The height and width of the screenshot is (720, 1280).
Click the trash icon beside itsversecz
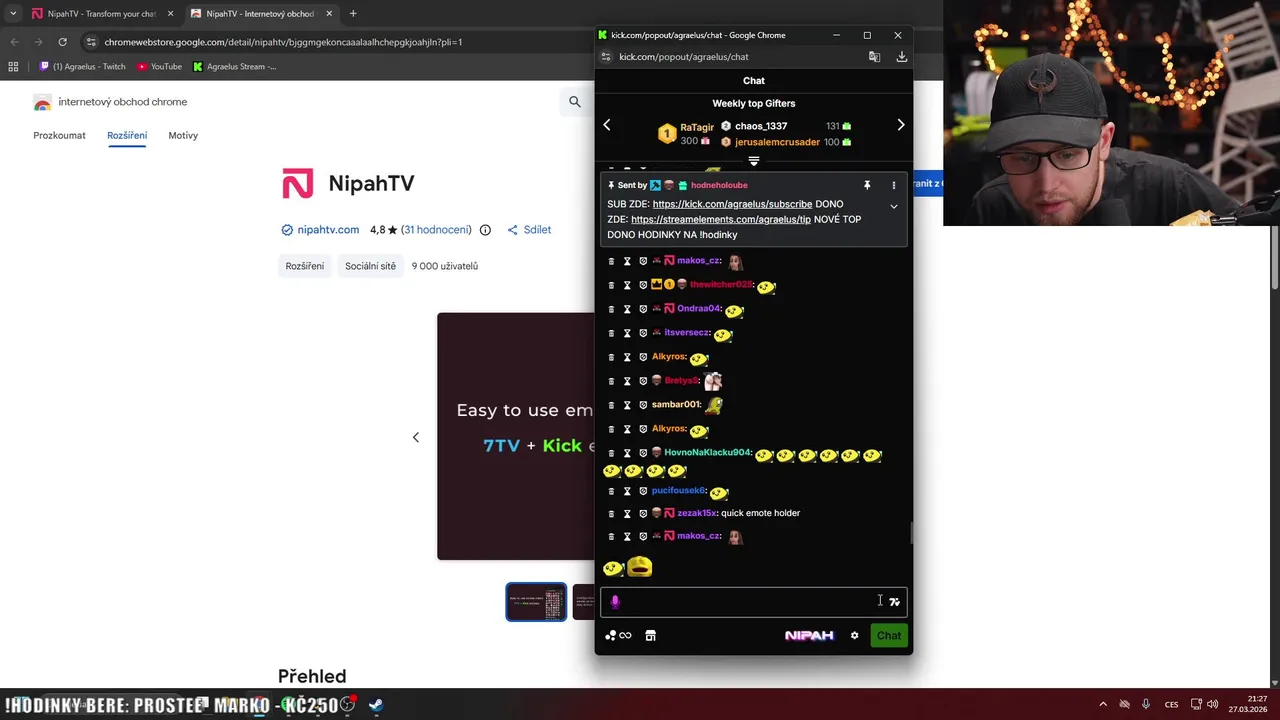click(x=612, y=333)
